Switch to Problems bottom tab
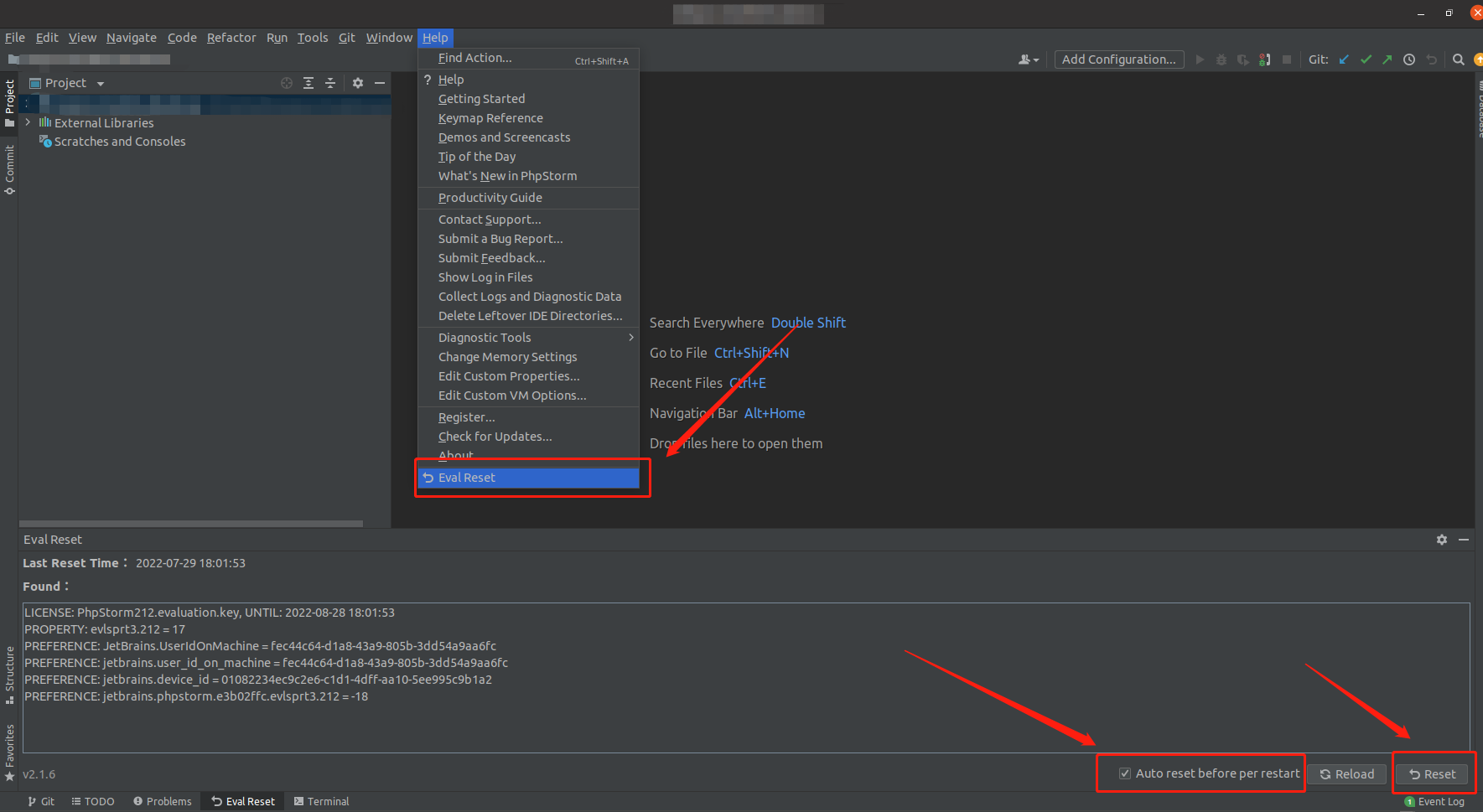1483x812 pixels. point(163,802)
